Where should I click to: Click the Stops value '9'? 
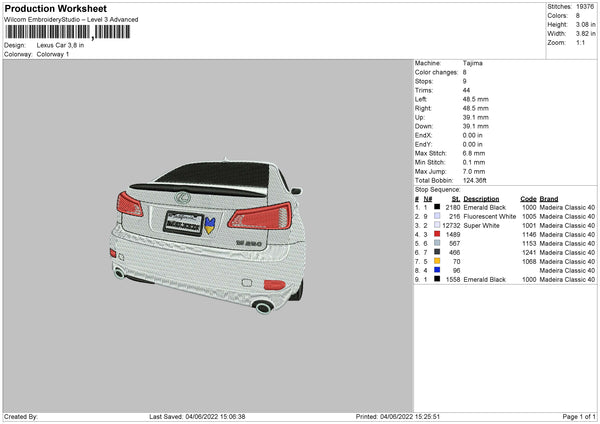tap(465, 81)
